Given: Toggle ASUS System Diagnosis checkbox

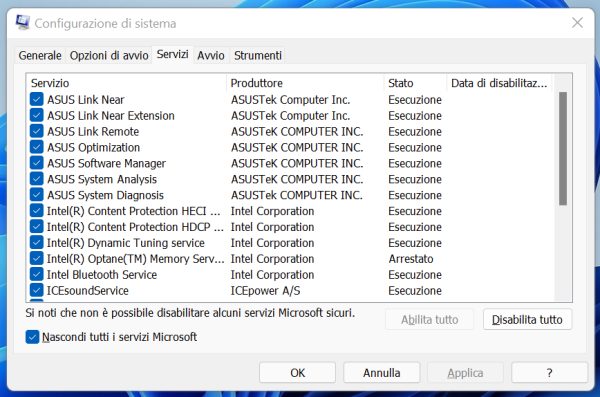Looking at the screenshot, I should (36, 195).
